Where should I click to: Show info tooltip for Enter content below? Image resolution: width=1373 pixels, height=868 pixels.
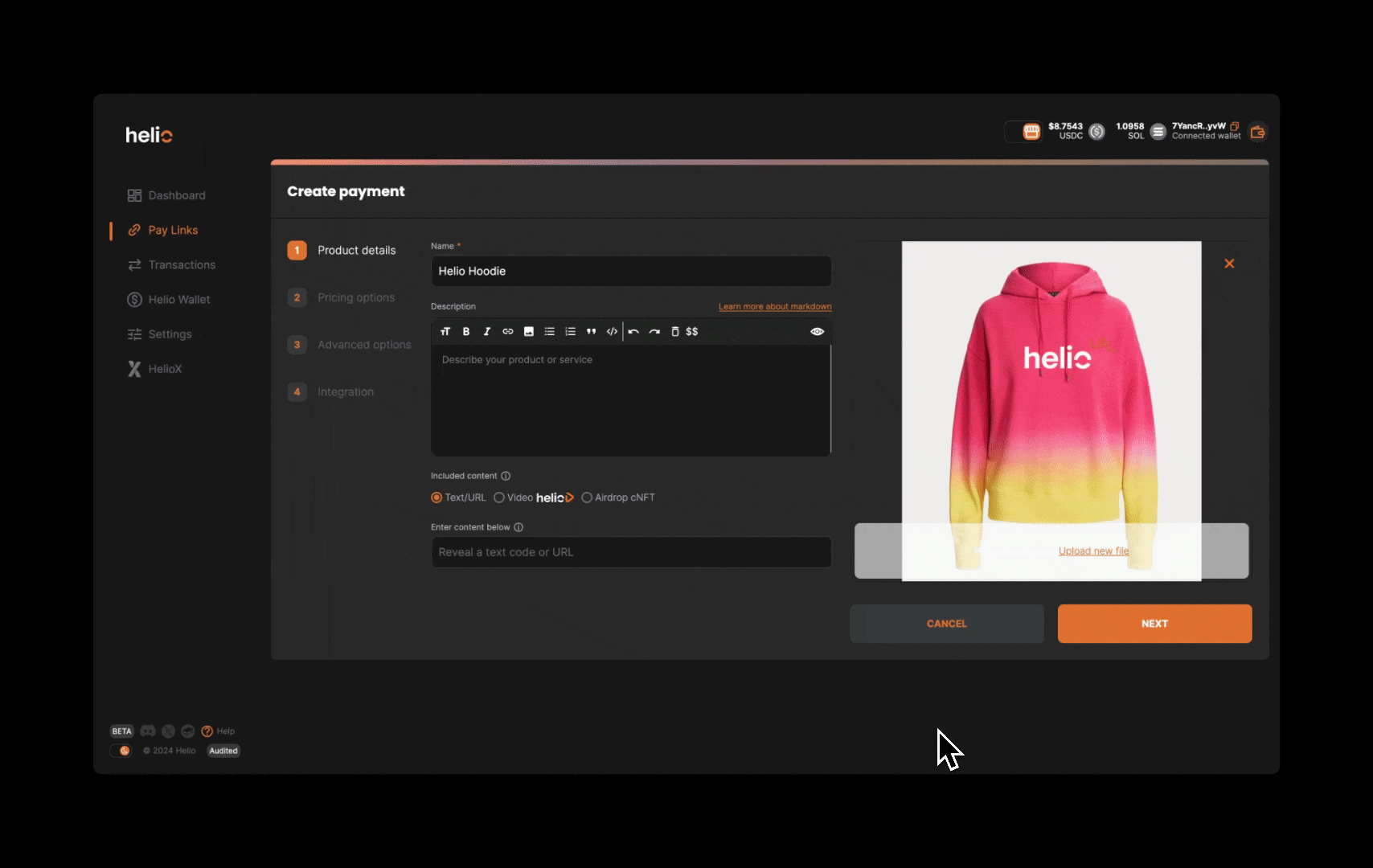(x=518, y=527)
